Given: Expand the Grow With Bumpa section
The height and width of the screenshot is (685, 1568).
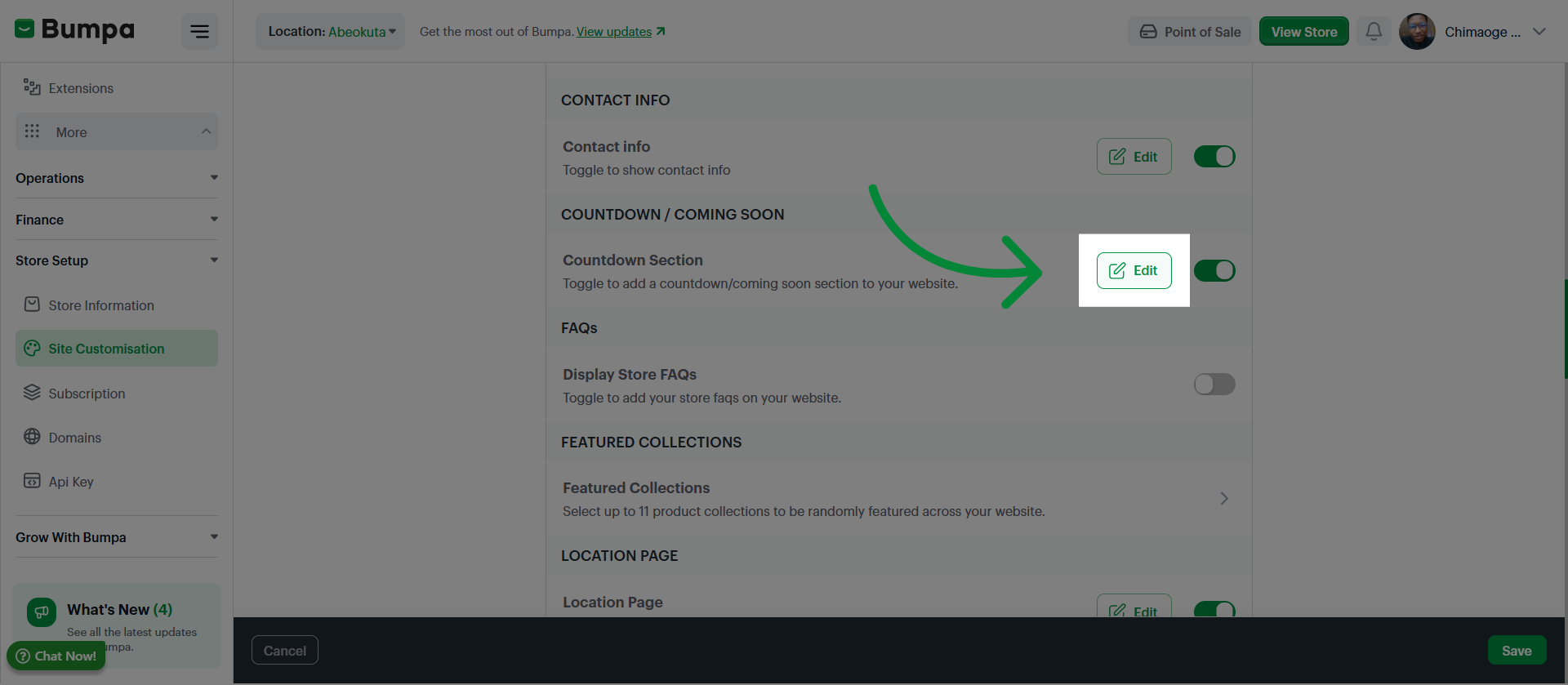Looking at the screenshot, I should tap(117, 537).
